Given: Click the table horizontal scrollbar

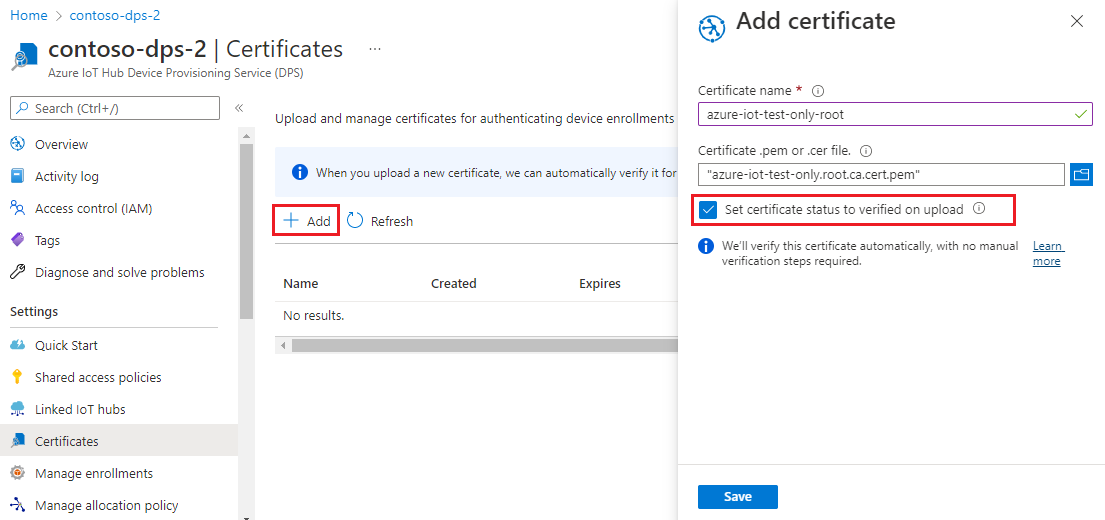Looking at the screenshot, I should click(x=484, y=345).
